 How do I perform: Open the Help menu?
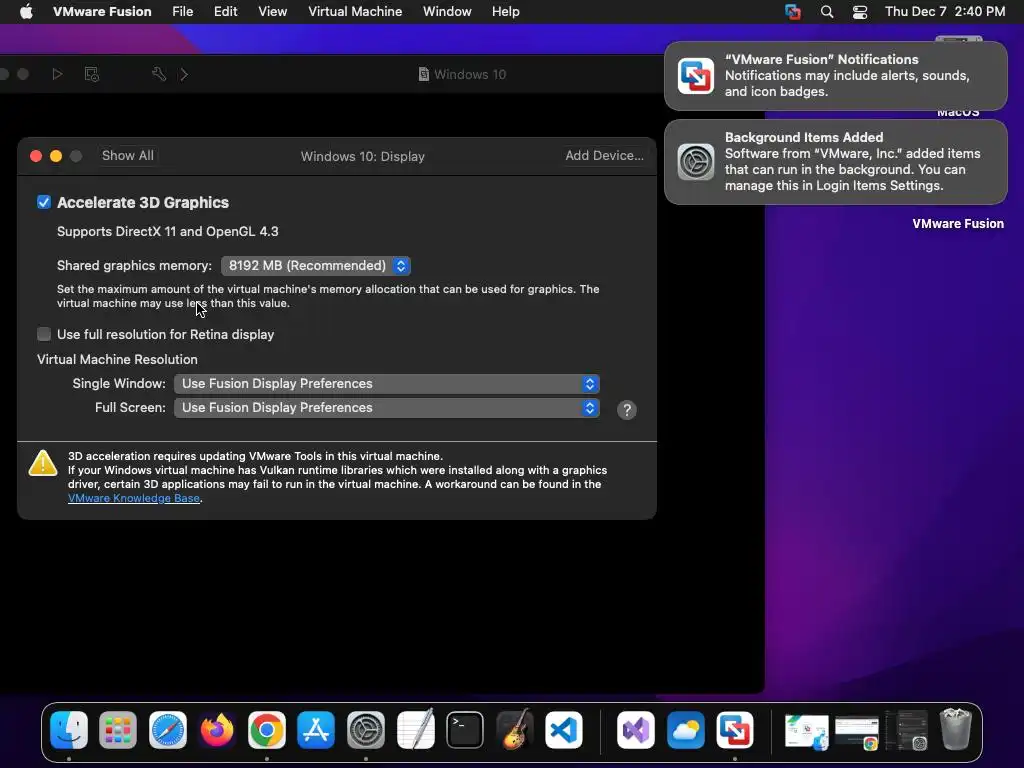505,12
